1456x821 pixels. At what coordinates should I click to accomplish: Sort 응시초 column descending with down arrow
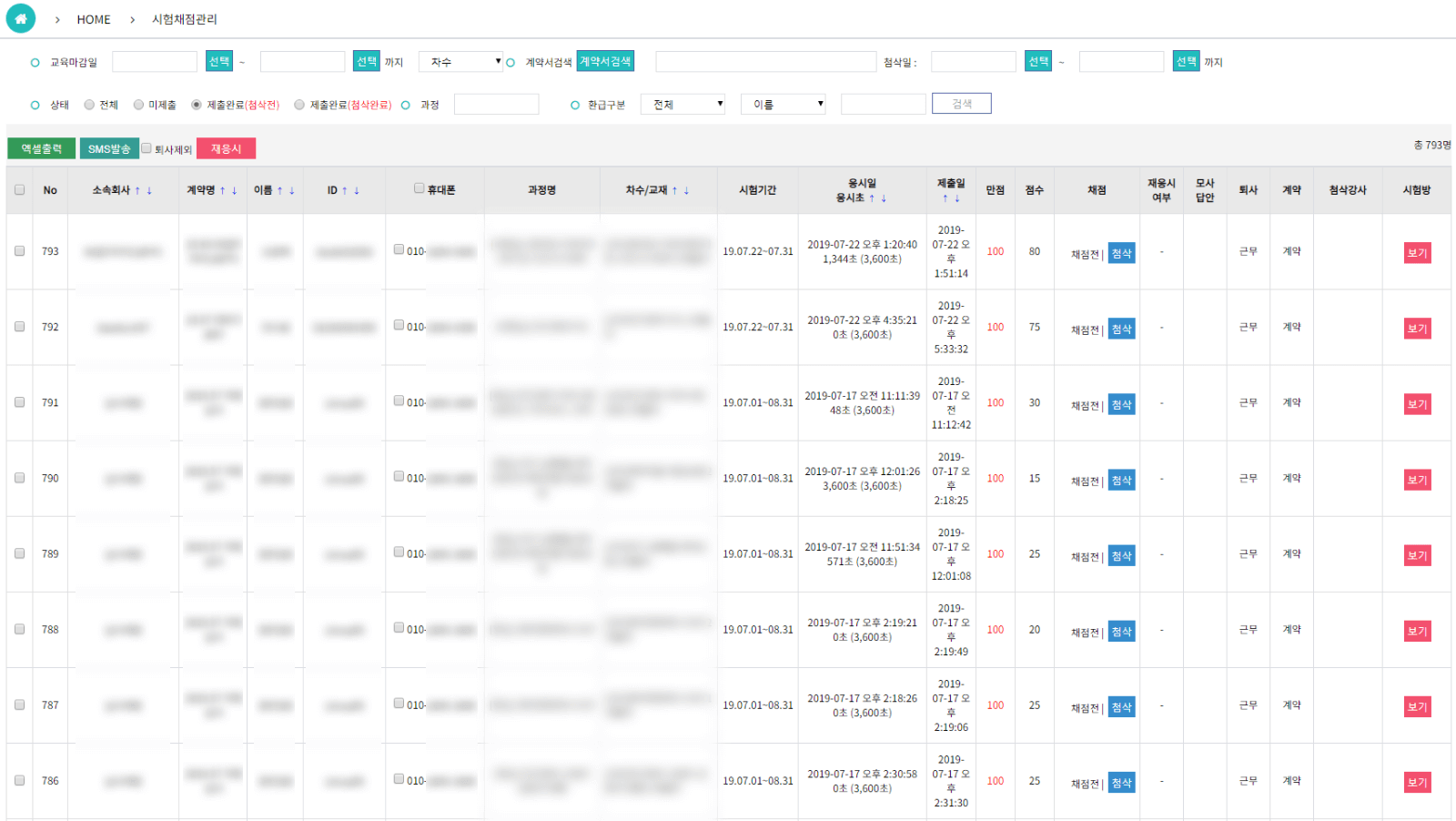tap(884, 198)
